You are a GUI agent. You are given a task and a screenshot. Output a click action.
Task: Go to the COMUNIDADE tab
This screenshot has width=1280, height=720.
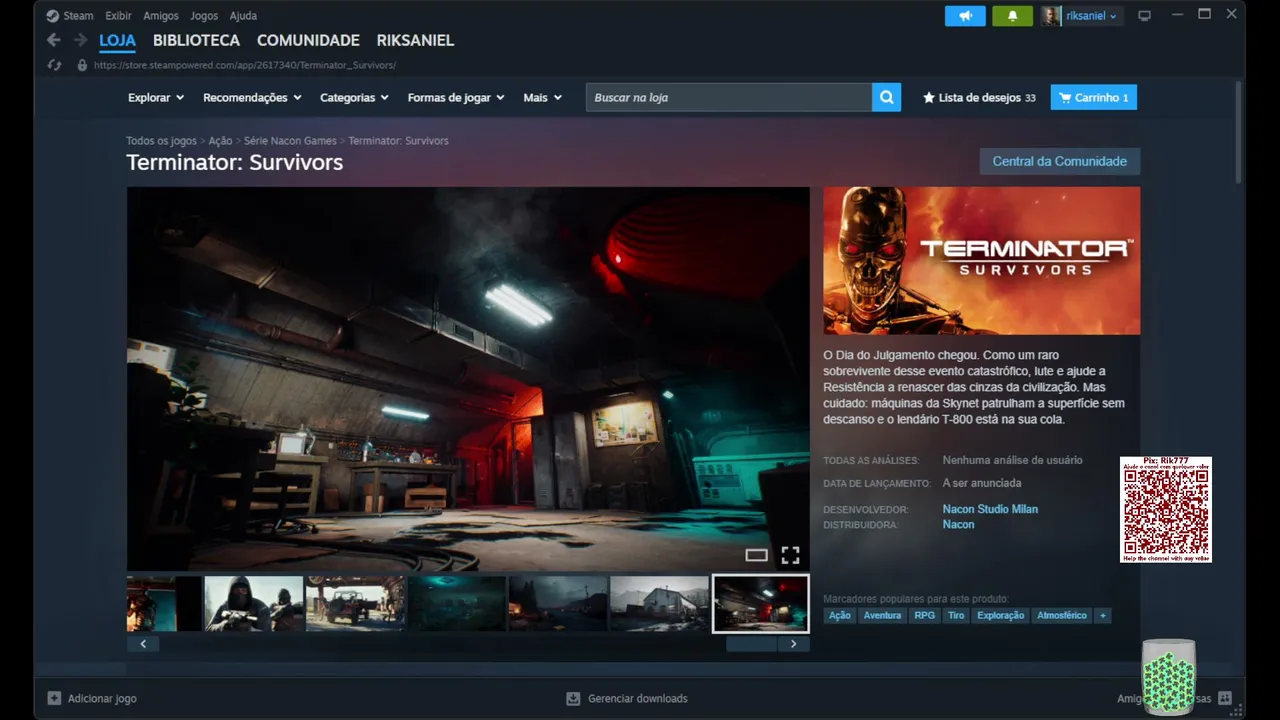tap(308, 41)
